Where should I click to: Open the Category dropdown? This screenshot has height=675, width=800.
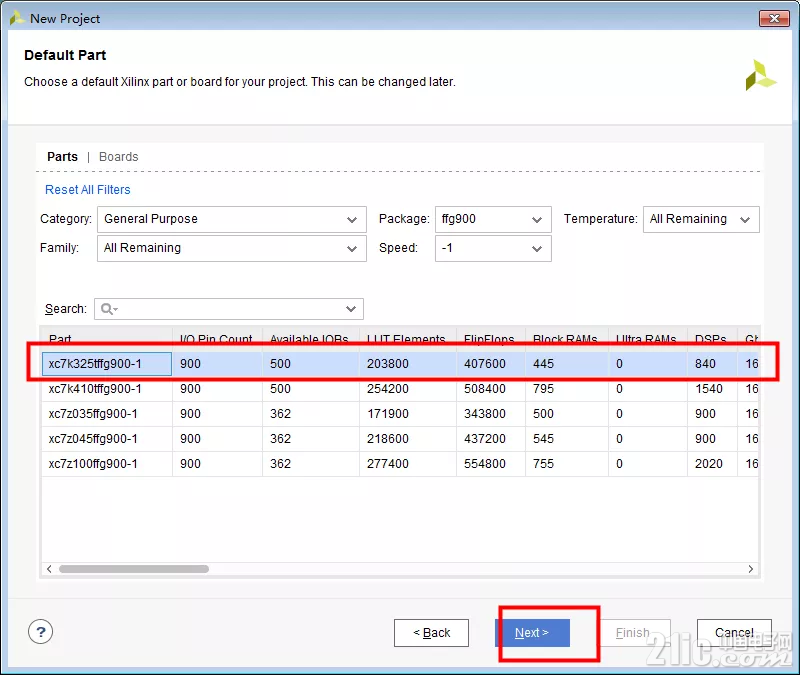(x=232, y=219)
